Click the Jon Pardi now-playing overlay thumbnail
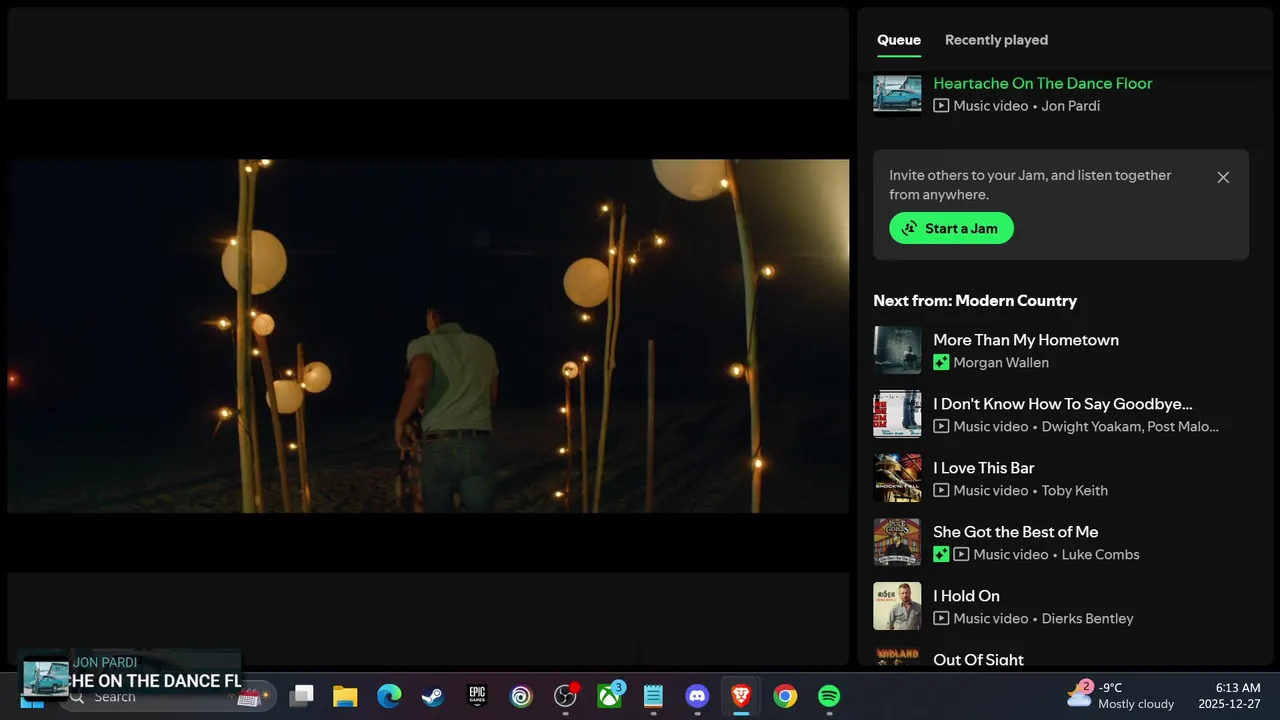1280x720 pixels. (46, 678)
